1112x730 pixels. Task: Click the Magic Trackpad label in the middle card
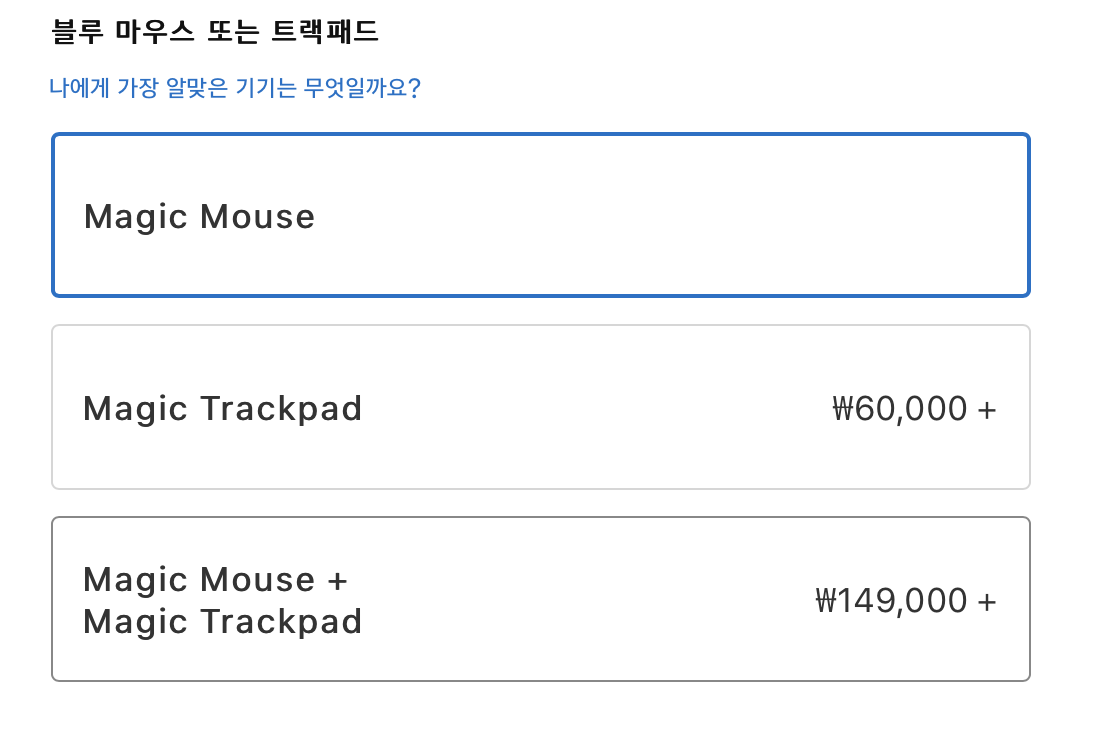pos(222,409)
